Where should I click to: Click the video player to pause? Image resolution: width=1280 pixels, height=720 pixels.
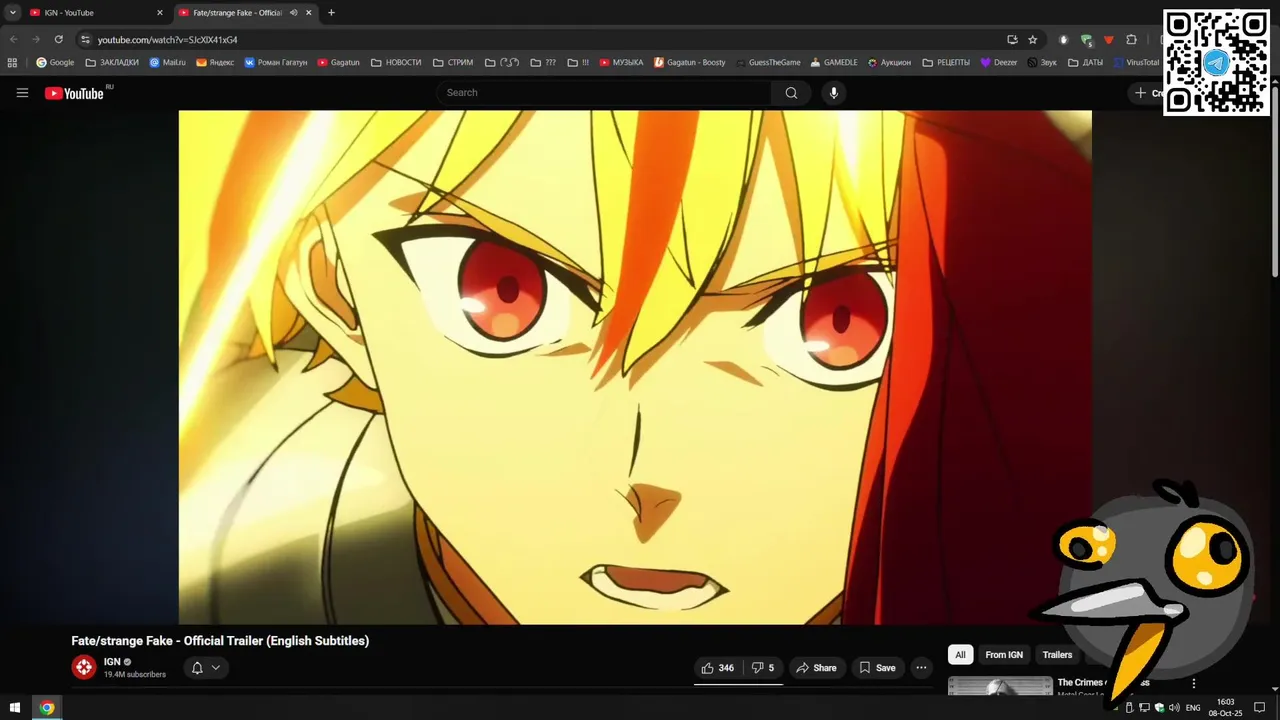coord(635,367)
